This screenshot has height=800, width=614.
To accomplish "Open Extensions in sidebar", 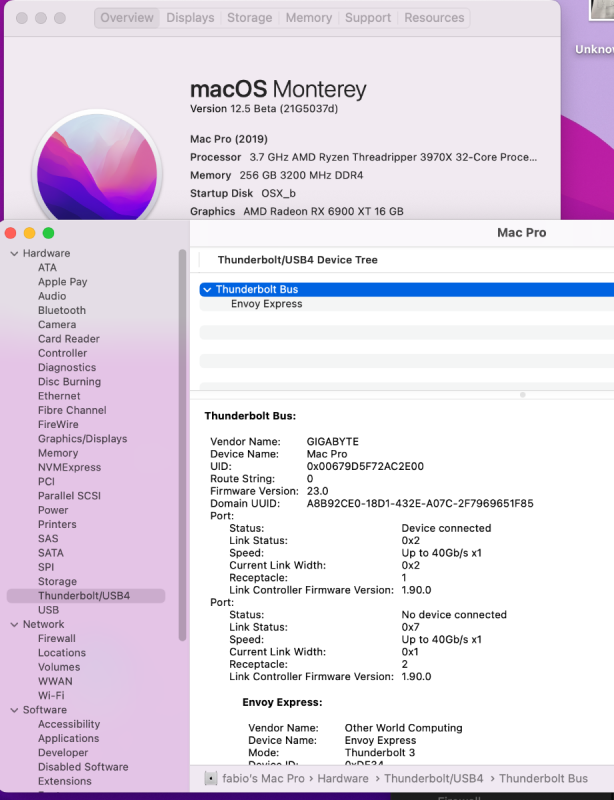I will pyautogui.click(x=65, y=782).
